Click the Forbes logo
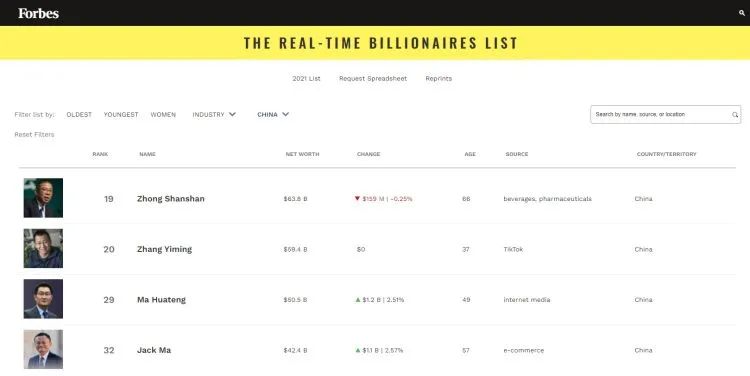Viewport: 750px width, 376px height. click(38, 13)
